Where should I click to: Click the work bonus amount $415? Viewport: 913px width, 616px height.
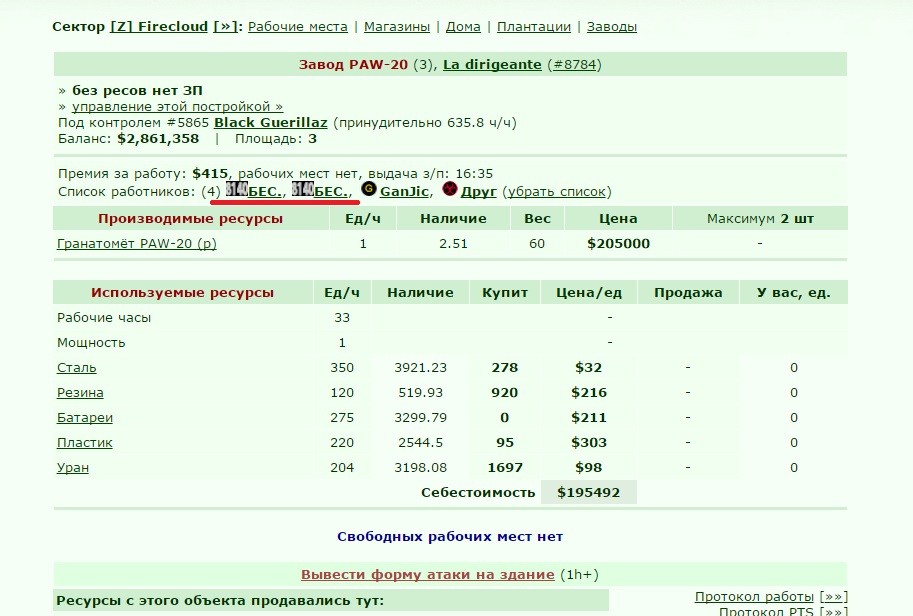[210, 174]
